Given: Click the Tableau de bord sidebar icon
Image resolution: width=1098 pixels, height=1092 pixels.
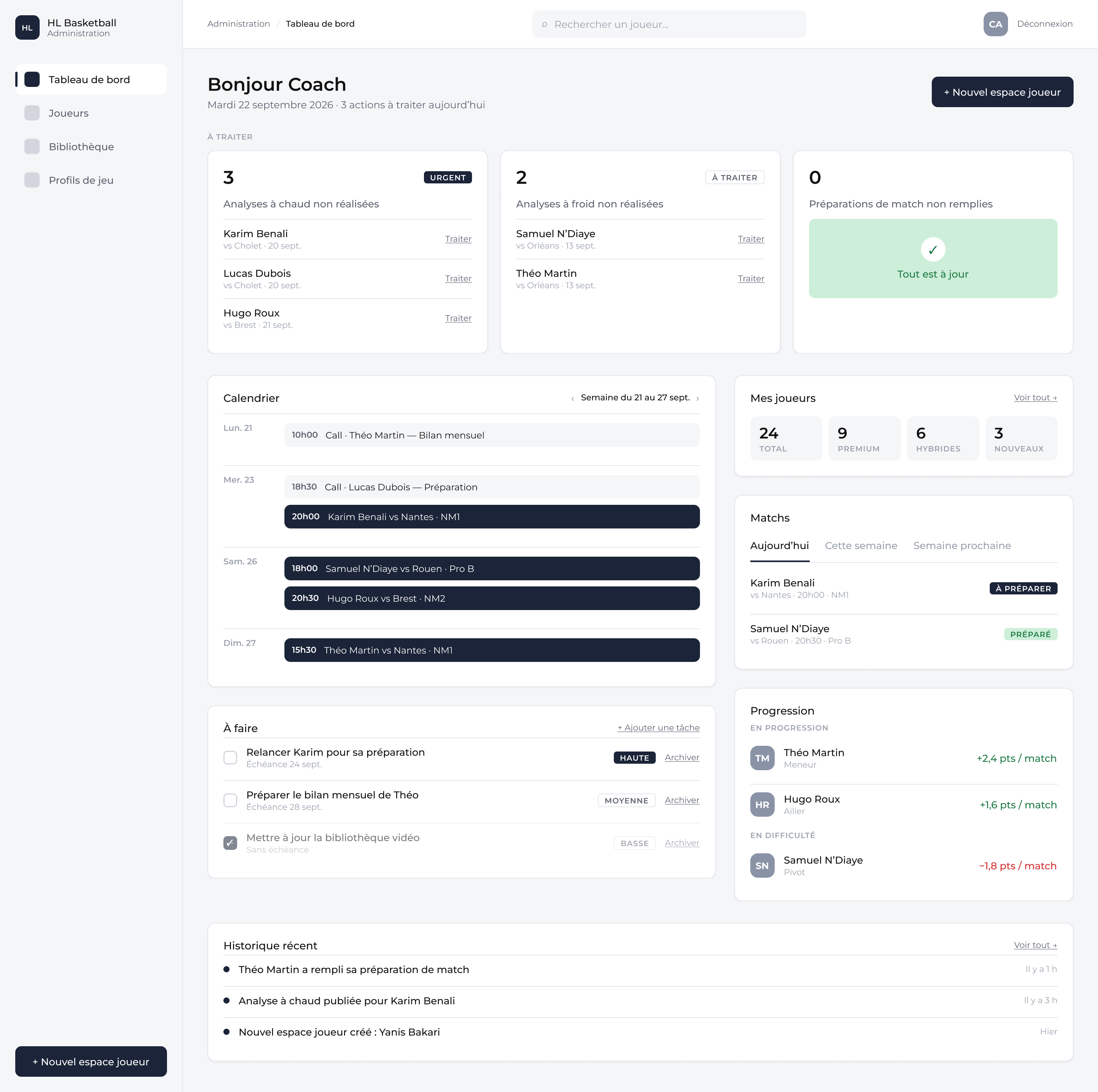Looking at the screenshot, I should click(x=32, y=80).
